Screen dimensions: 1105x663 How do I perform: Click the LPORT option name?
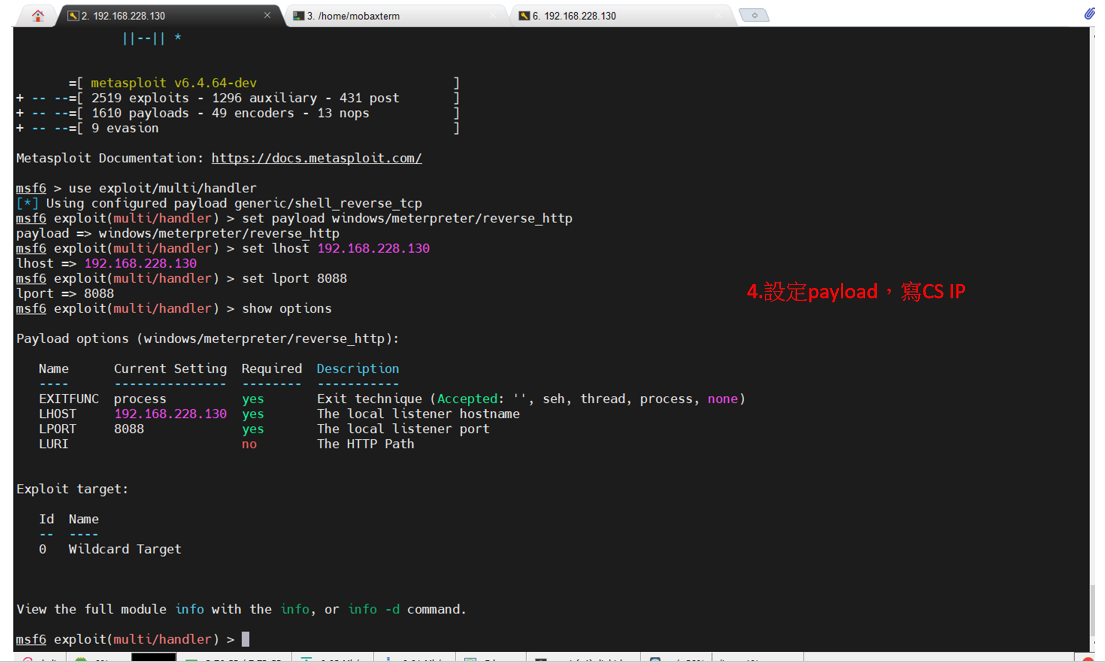pos(57,429)
